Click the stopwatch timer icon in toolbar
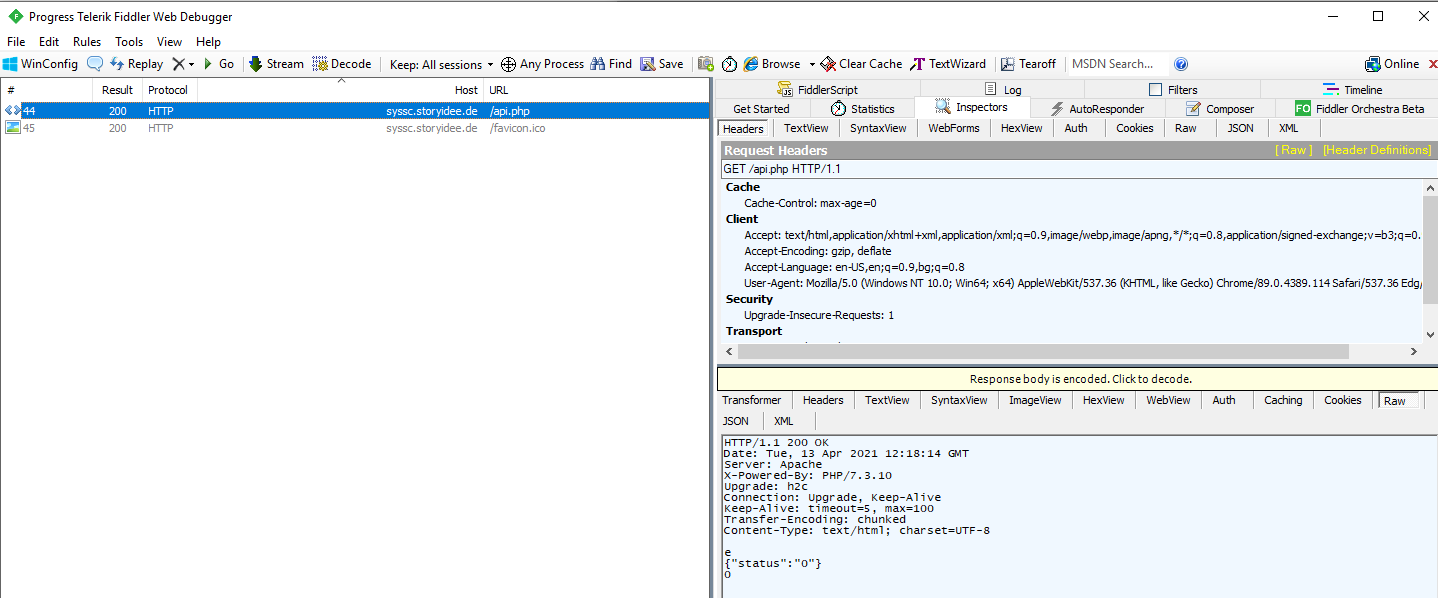 pyautogui.click(x=729, y=64)
